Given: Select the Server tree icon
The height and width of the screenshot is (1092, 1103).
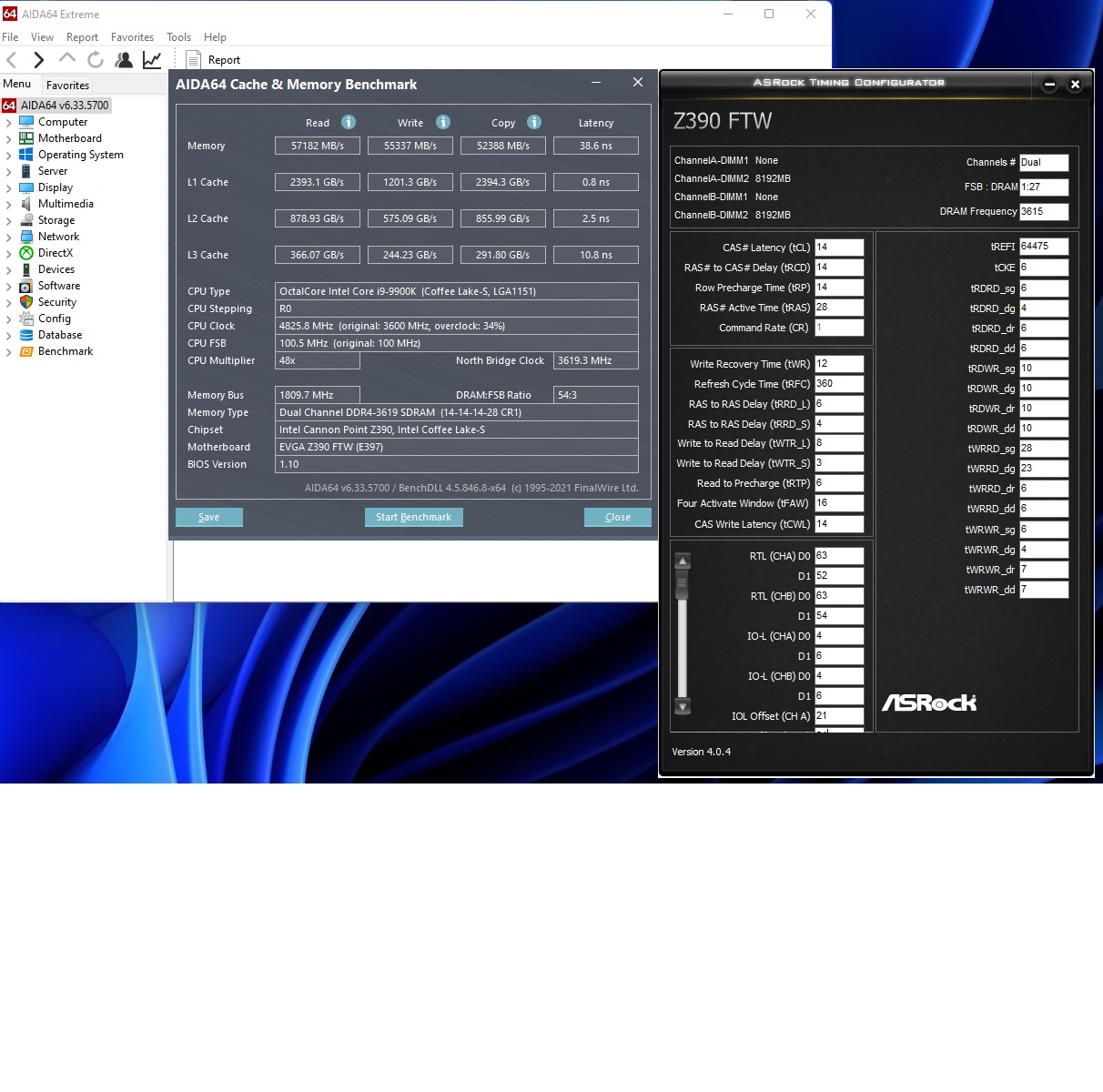Looking at the screenshot, I should (x=26, y=171).
